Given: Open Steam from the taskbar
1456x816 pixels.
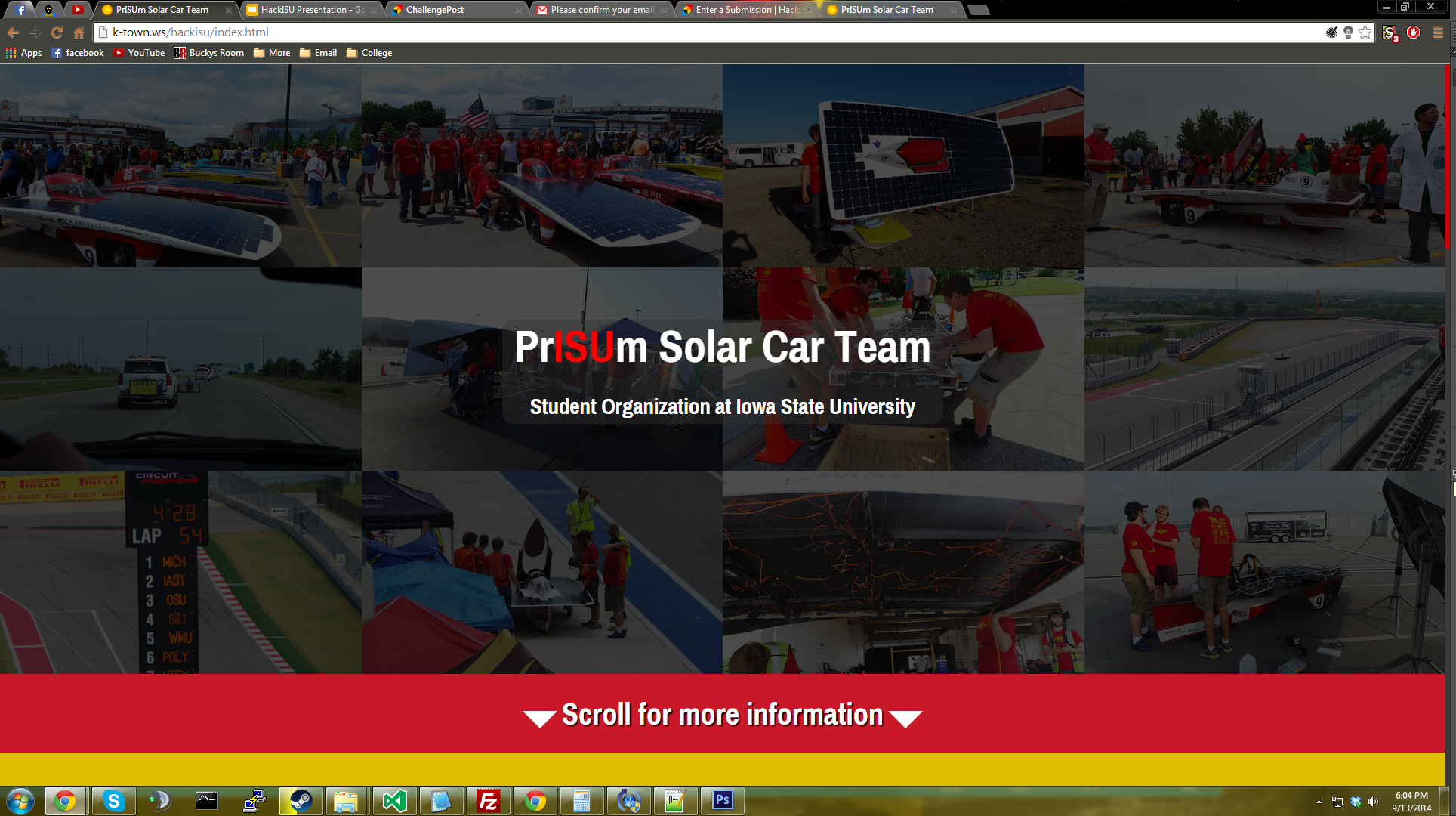Looking at the screenshot, I should coord(301,801).
